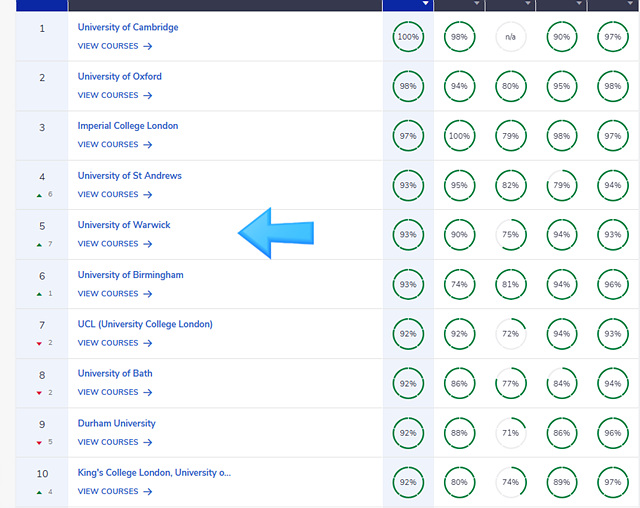Image resolution: width=640 pixels, height=508 pixels.
Task: Open Imperial College London link
Action: (x=128, y=126)
